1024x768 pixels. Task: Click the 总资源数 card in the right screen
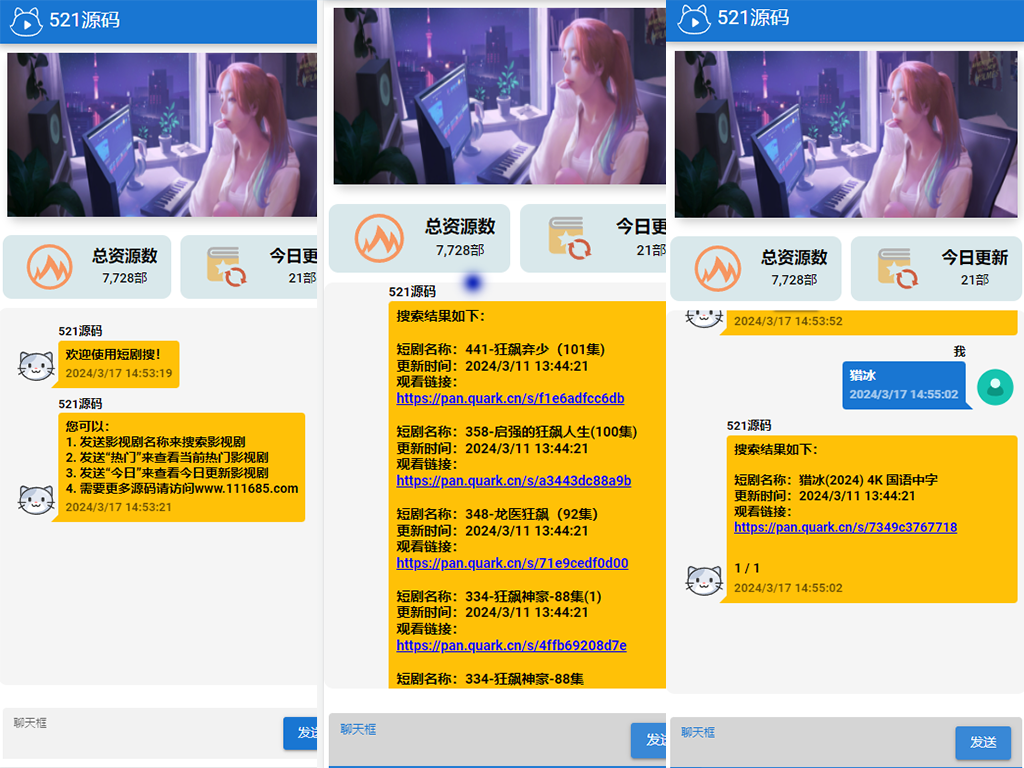point(756,268)
